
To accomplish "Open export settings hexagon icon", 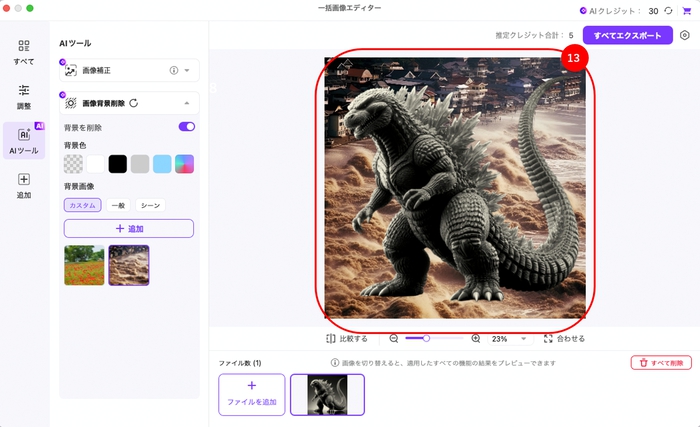I will click(684, 35).
